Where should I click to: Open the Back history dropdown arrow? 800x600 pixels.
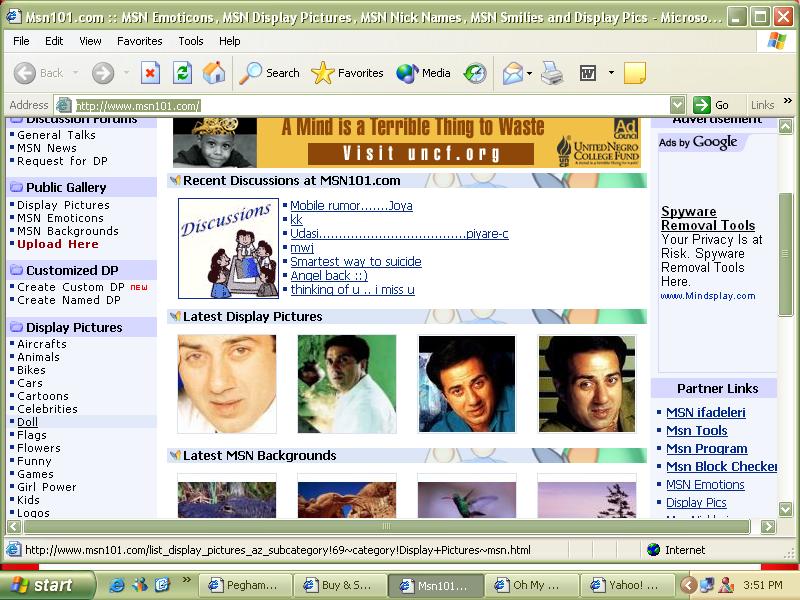coord(76,73)
